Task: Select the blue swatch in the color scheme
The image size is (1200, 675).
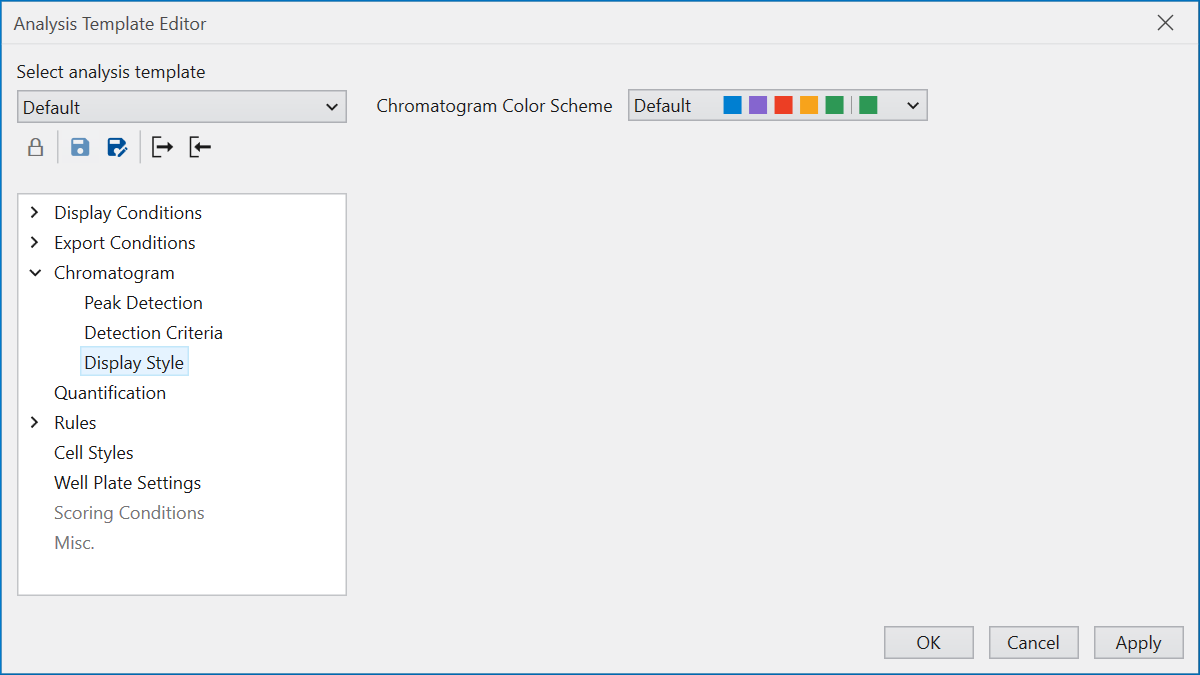Action: click(732, 104)
